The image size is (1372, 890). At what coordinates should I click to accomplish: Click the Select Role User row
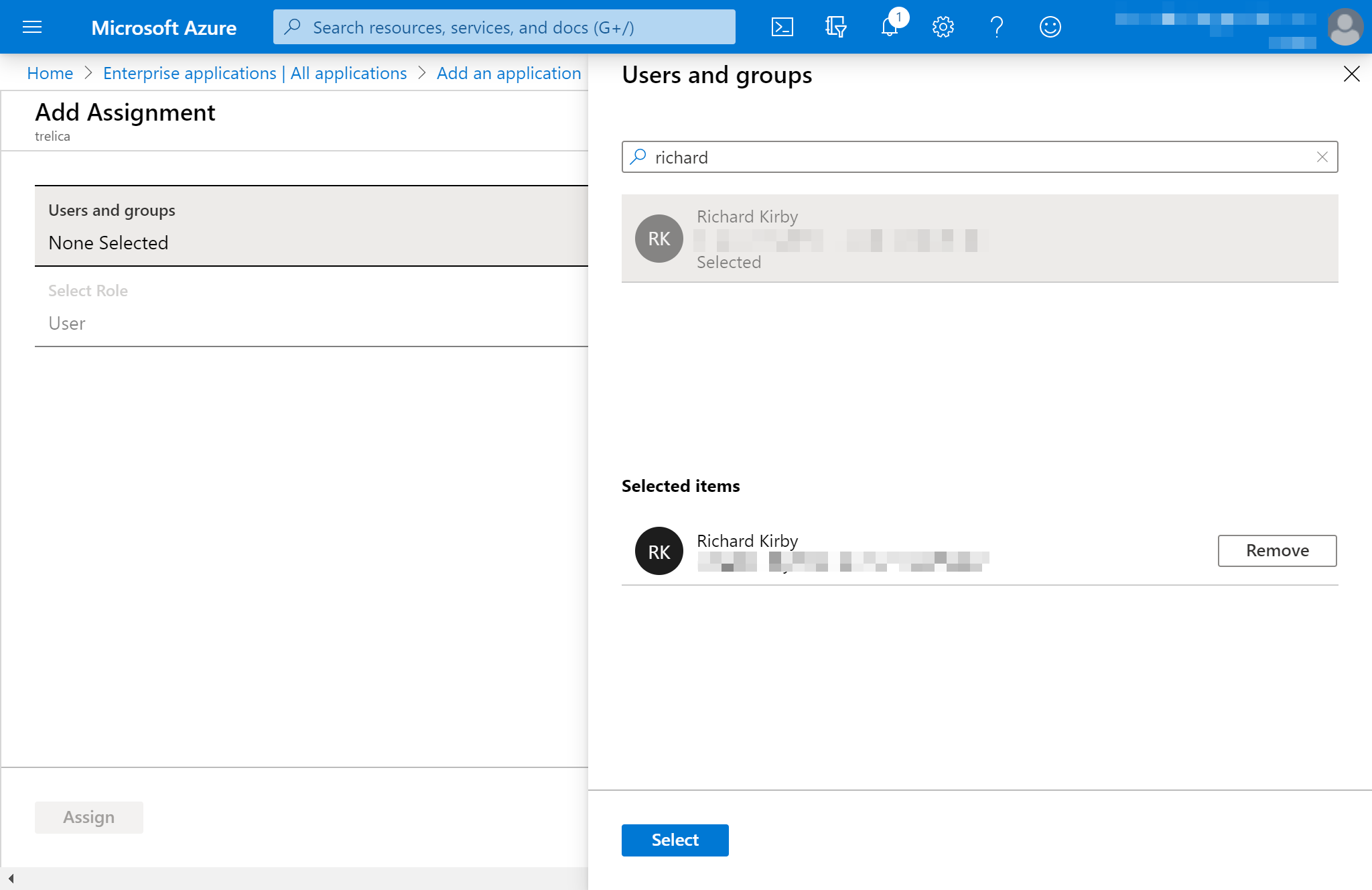coord(312,307)
